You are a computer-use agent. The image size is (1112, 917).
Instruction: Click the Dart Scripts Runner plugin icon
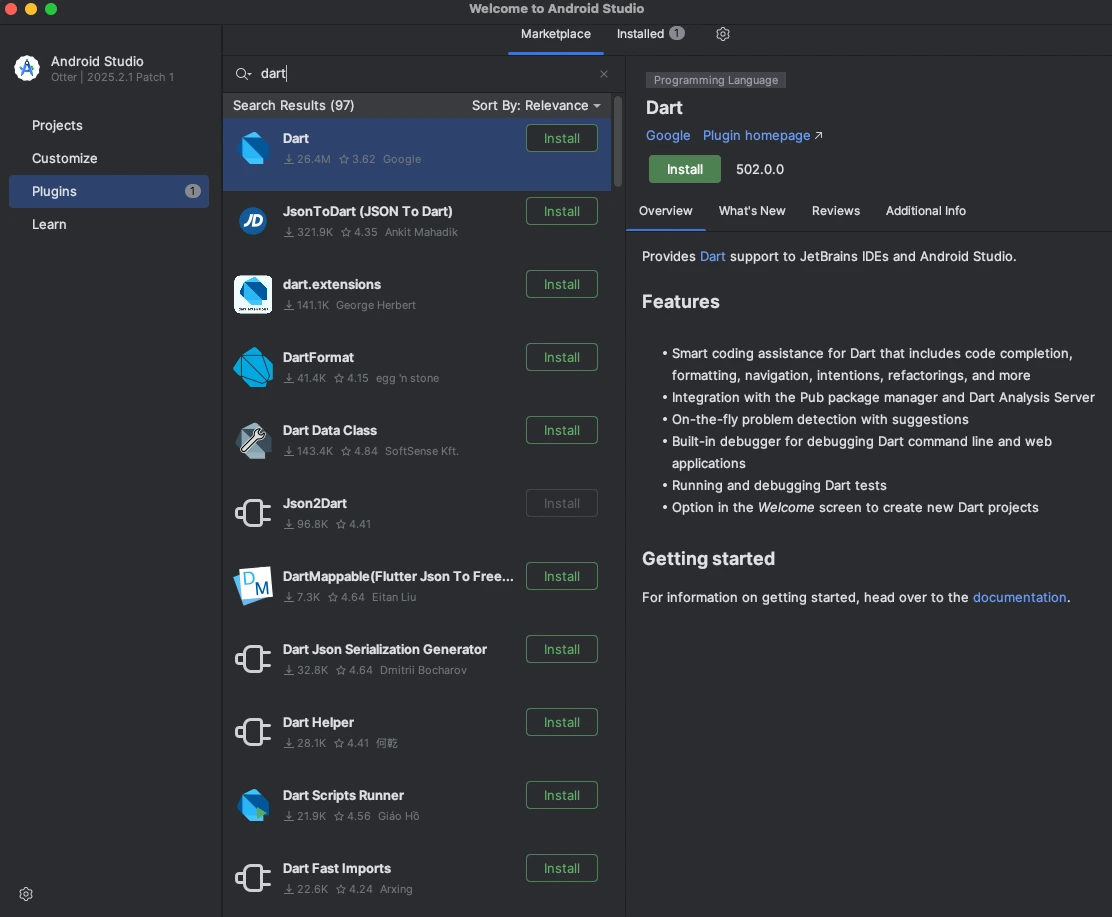pyautogui.click(x=253, y=805)
